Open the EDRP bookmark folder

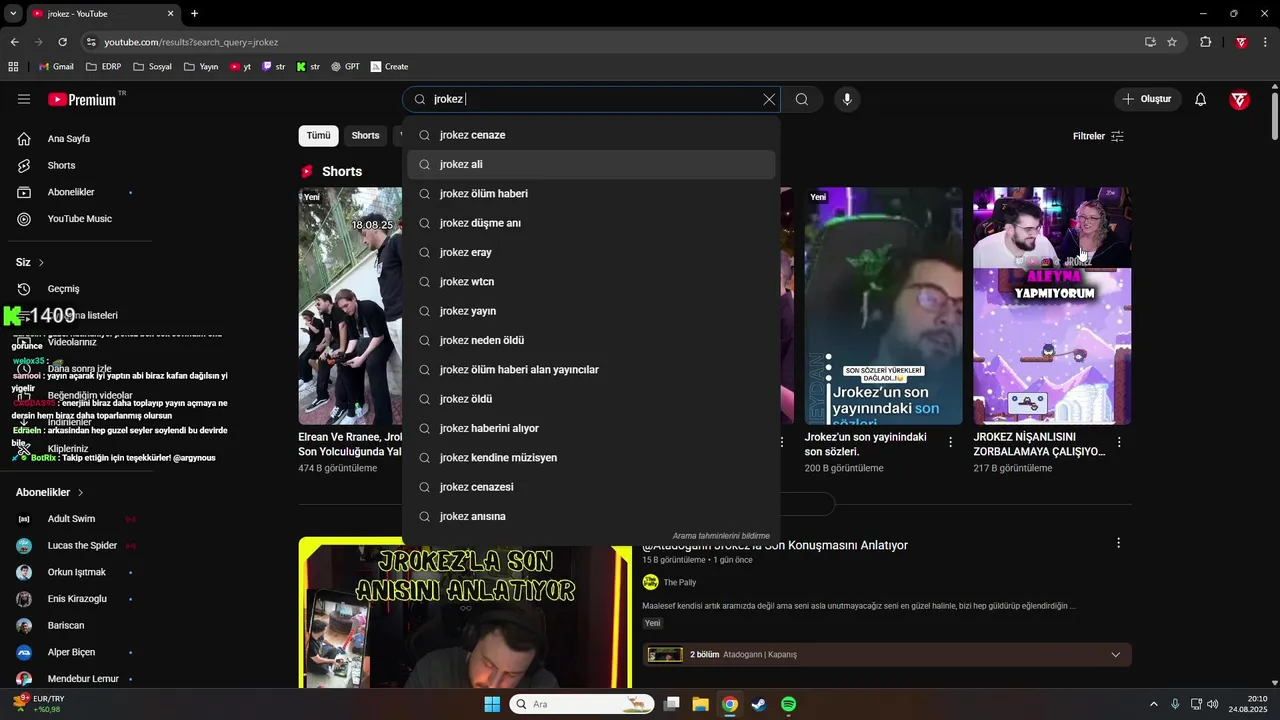pyautogui.click(x=104, y=67)
